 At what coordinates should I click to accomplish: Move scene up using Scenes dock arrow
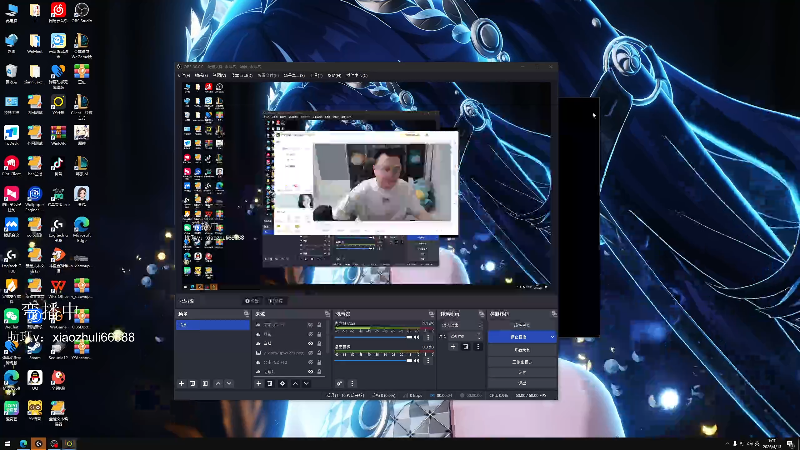coord(218,383)
